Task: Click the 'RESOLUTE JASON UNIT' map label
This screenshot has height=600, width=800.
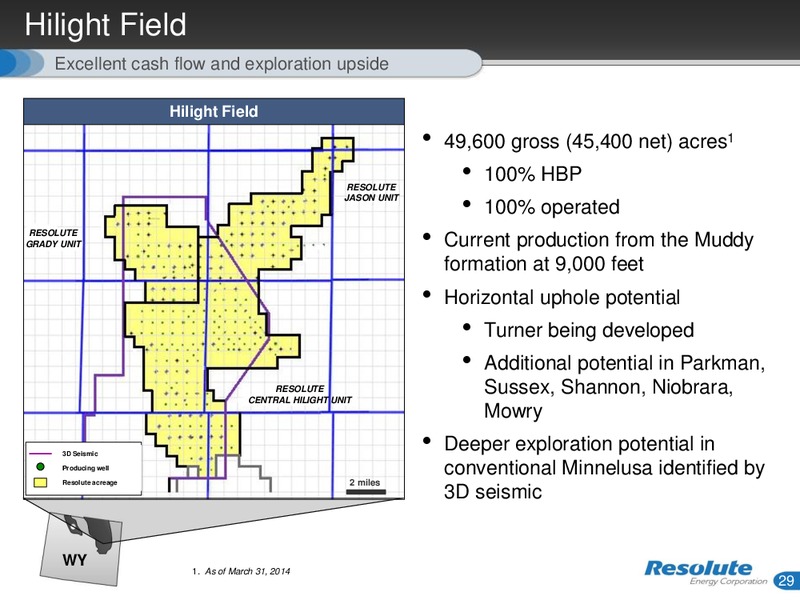Action: (371, 192)
